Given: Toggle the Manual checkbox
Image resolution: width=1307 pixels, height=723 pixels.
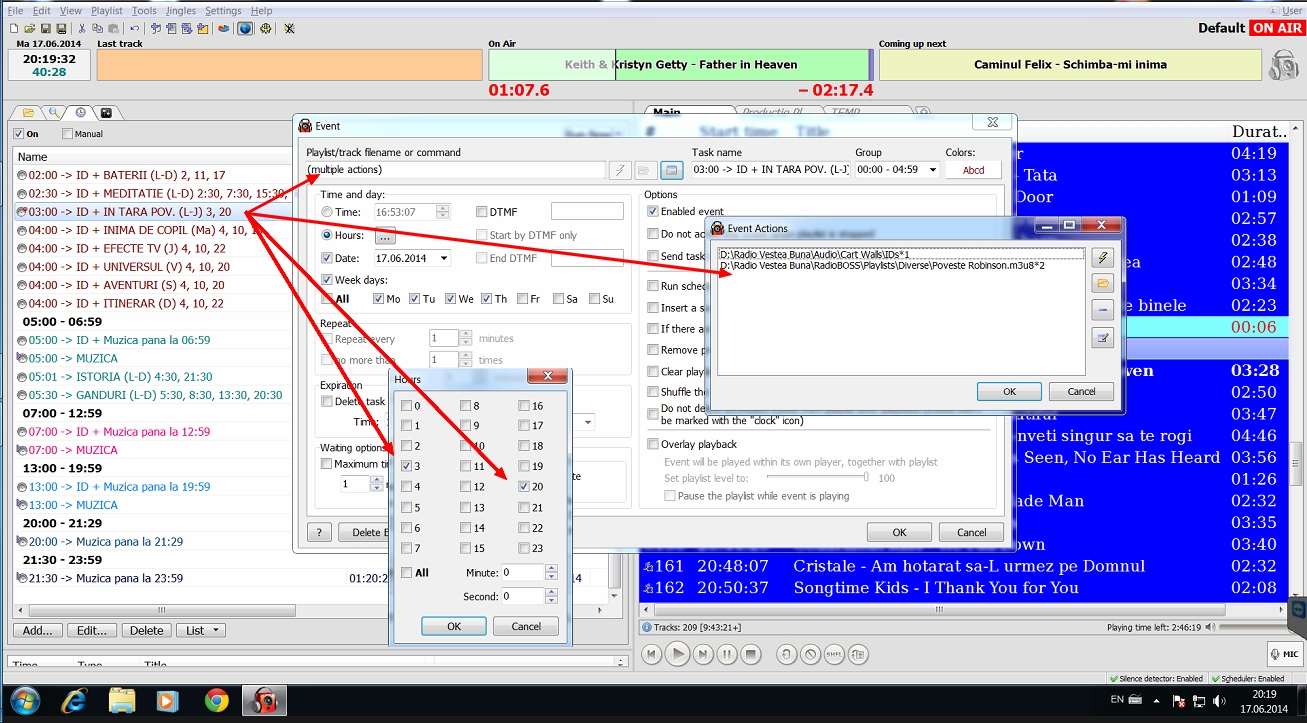Looking at the screenshot, I should click(x=68, y=134).
